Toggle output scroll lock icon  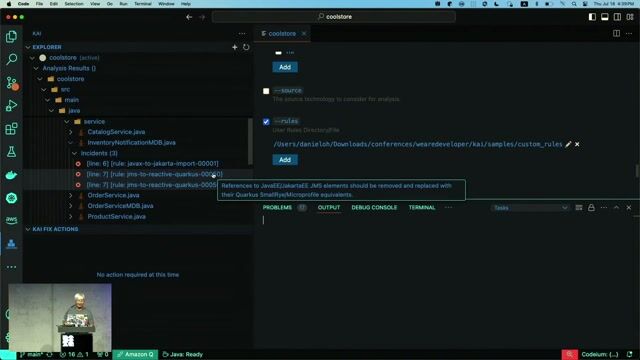point(591,208)
